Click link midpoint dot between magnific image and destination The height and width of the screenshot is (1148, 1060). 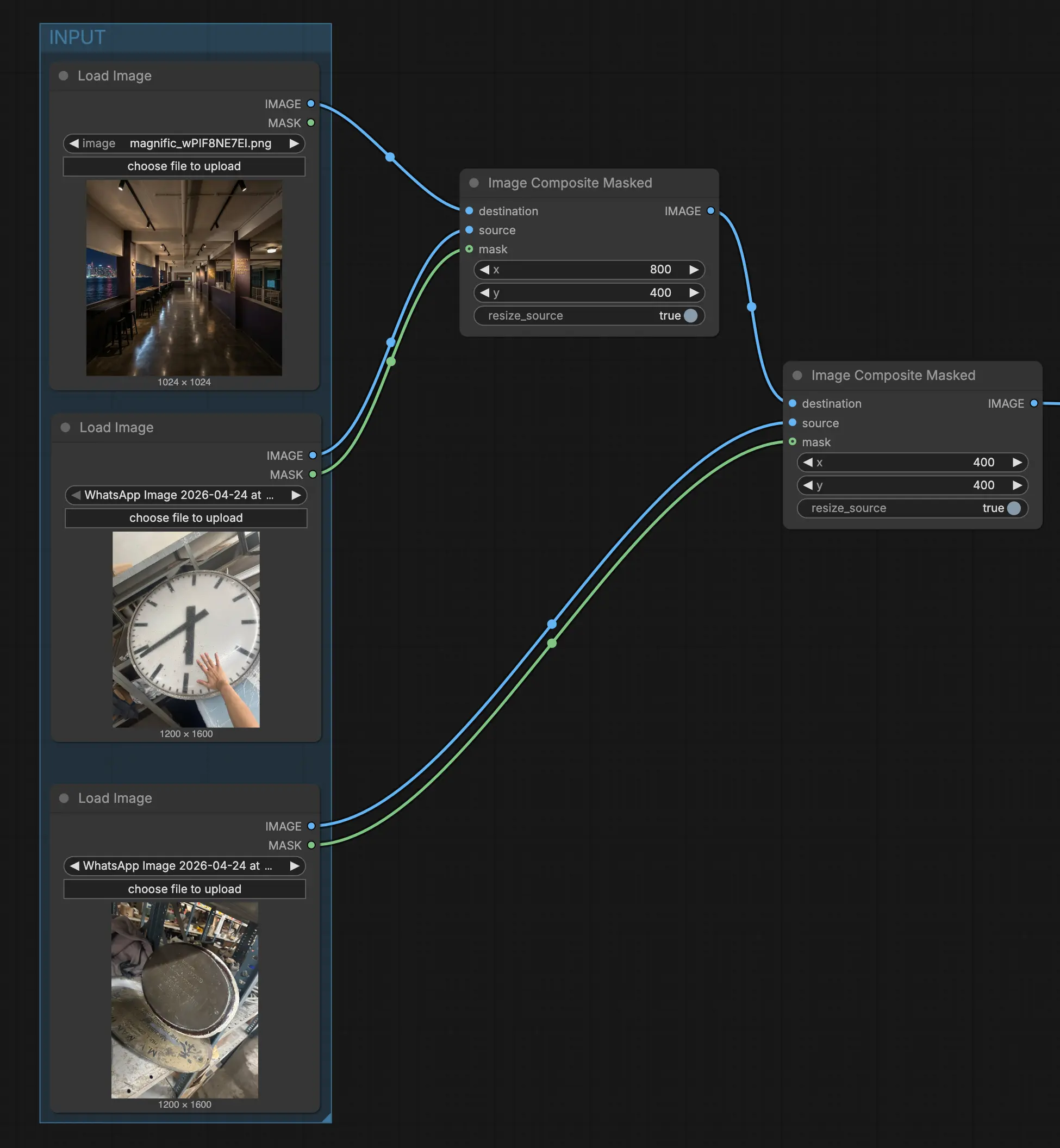tap(390, 157)
